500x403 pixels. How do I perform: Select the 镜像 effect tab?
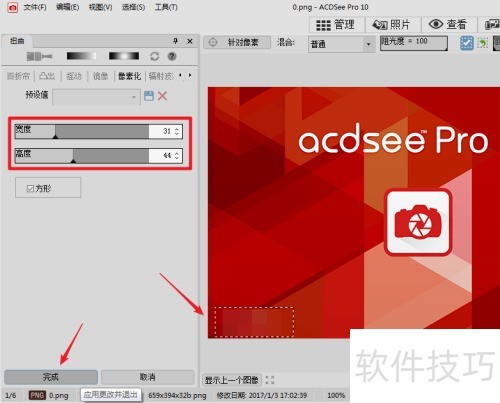pos(101,76)
